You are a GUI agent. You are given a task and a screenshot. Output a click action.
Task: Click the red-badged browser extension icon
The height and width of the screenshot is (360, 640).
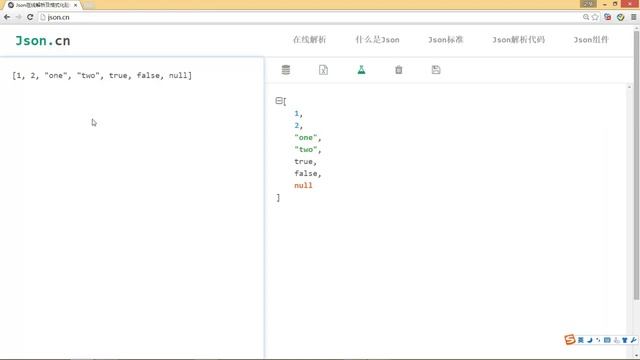tap(608, 17)
